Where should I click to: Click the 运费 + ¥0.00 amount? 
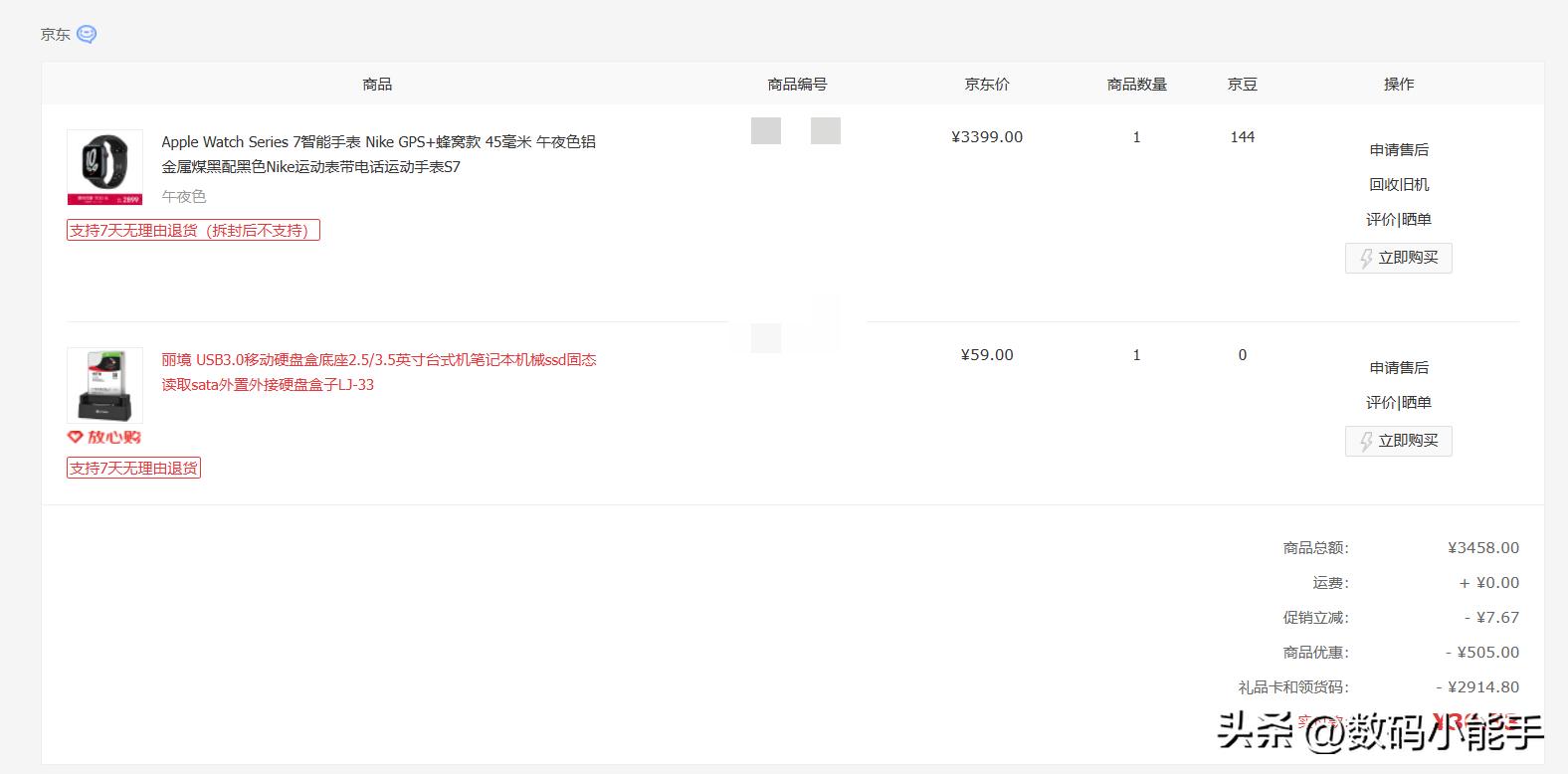pyautogui.click(x=1489, y=583)
